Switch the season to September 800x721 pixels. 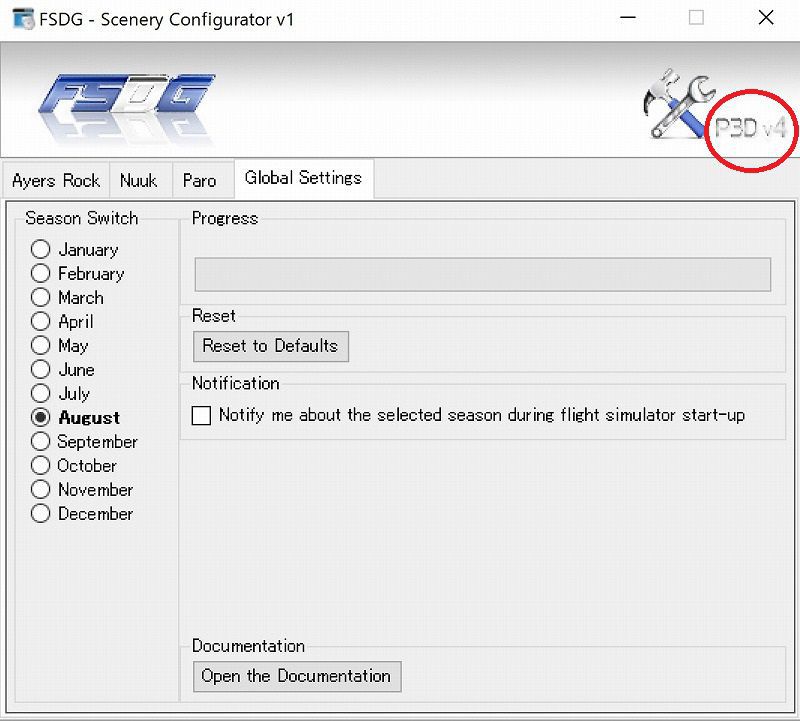coord(40,441)
